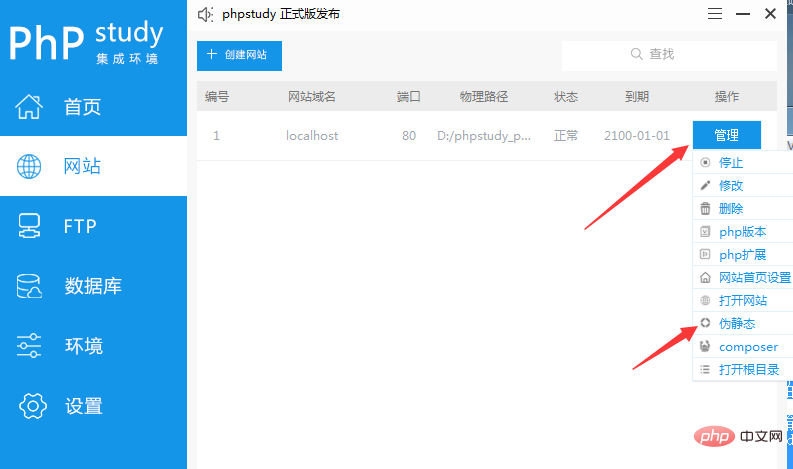Image resolution: width=793 pixels, height=469 pixels.
Task: Click the ring icon beside 伪静态
Action: 705,323
